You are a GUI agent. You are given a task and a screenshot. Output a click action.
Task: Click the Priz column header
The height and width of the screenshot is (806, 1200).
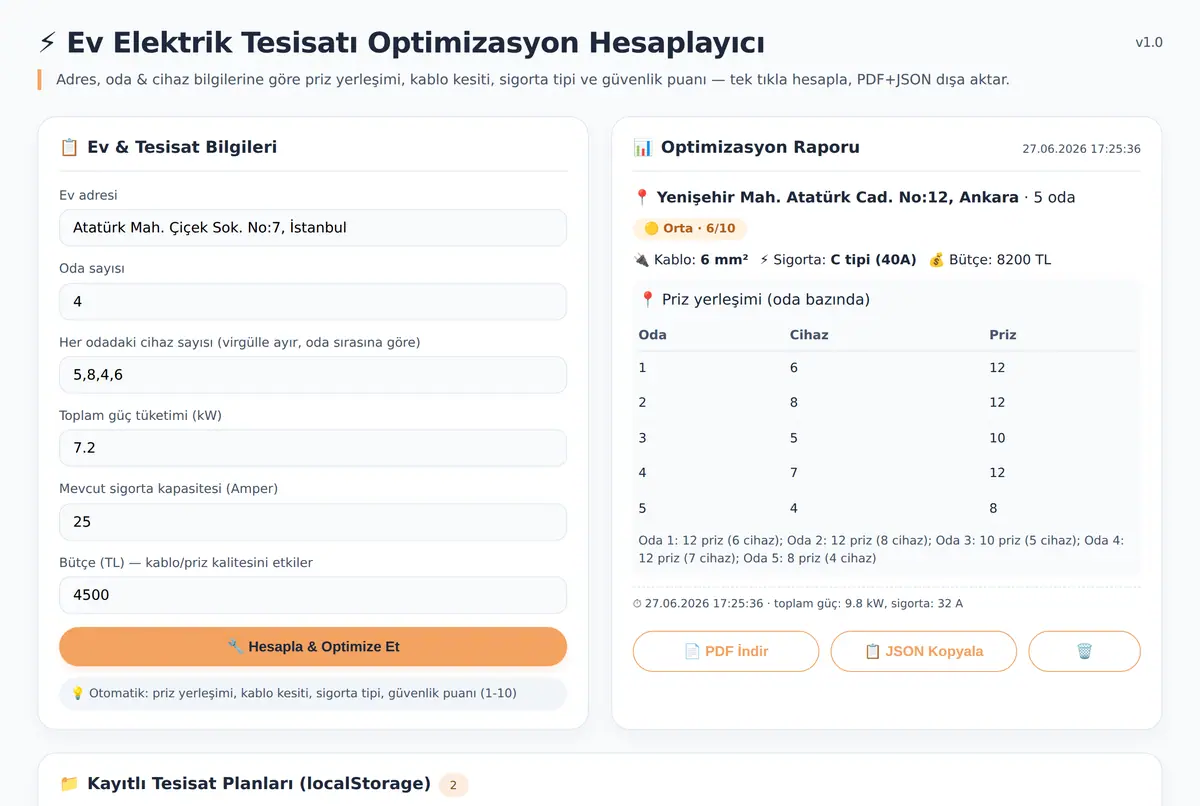(1003, 335)
